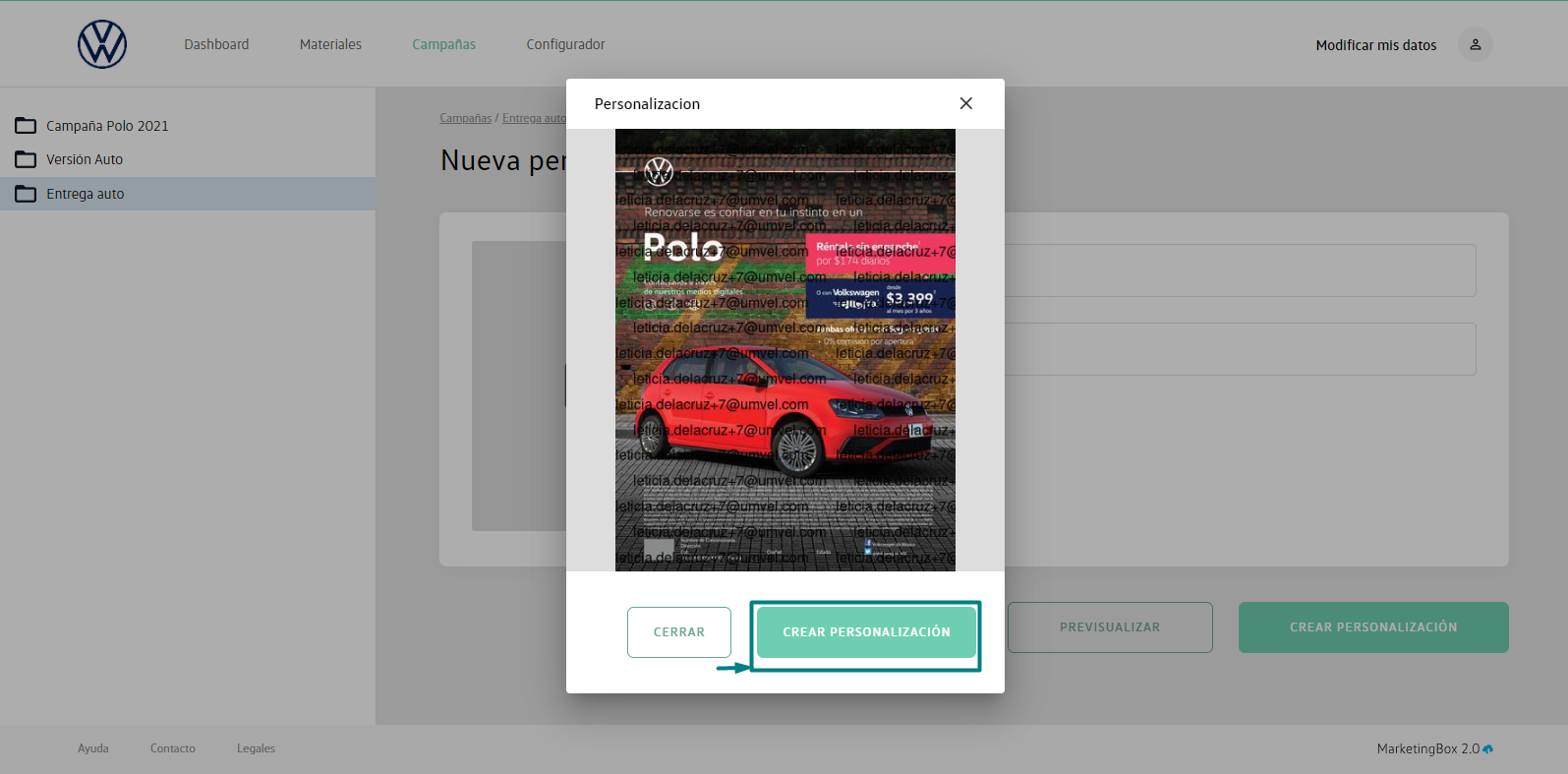The image size is (1568, 774).
Task: Open the user profile icon
Action: [x=1475, y=44]
